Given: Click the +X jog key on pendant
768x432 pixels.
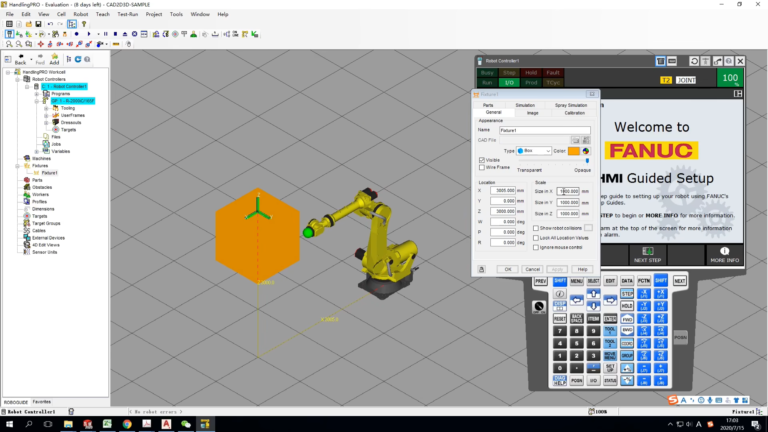Looking at the screenshot, I should (x=660, y=294).
